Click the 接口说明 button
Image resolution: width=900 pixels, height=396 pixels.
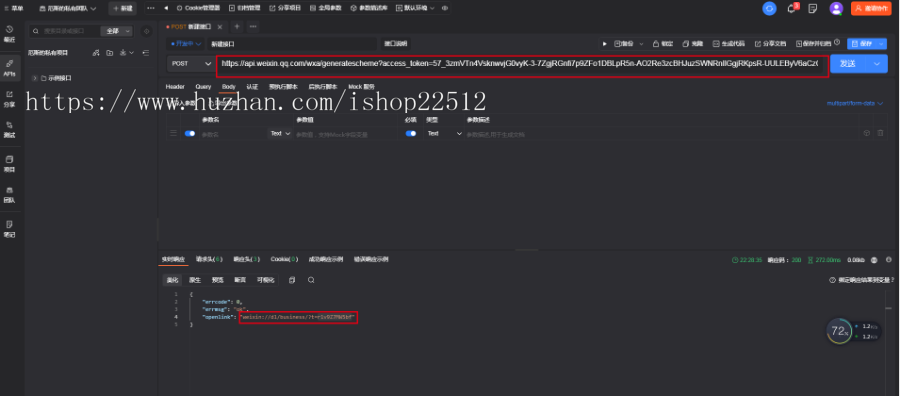(395, 44)
